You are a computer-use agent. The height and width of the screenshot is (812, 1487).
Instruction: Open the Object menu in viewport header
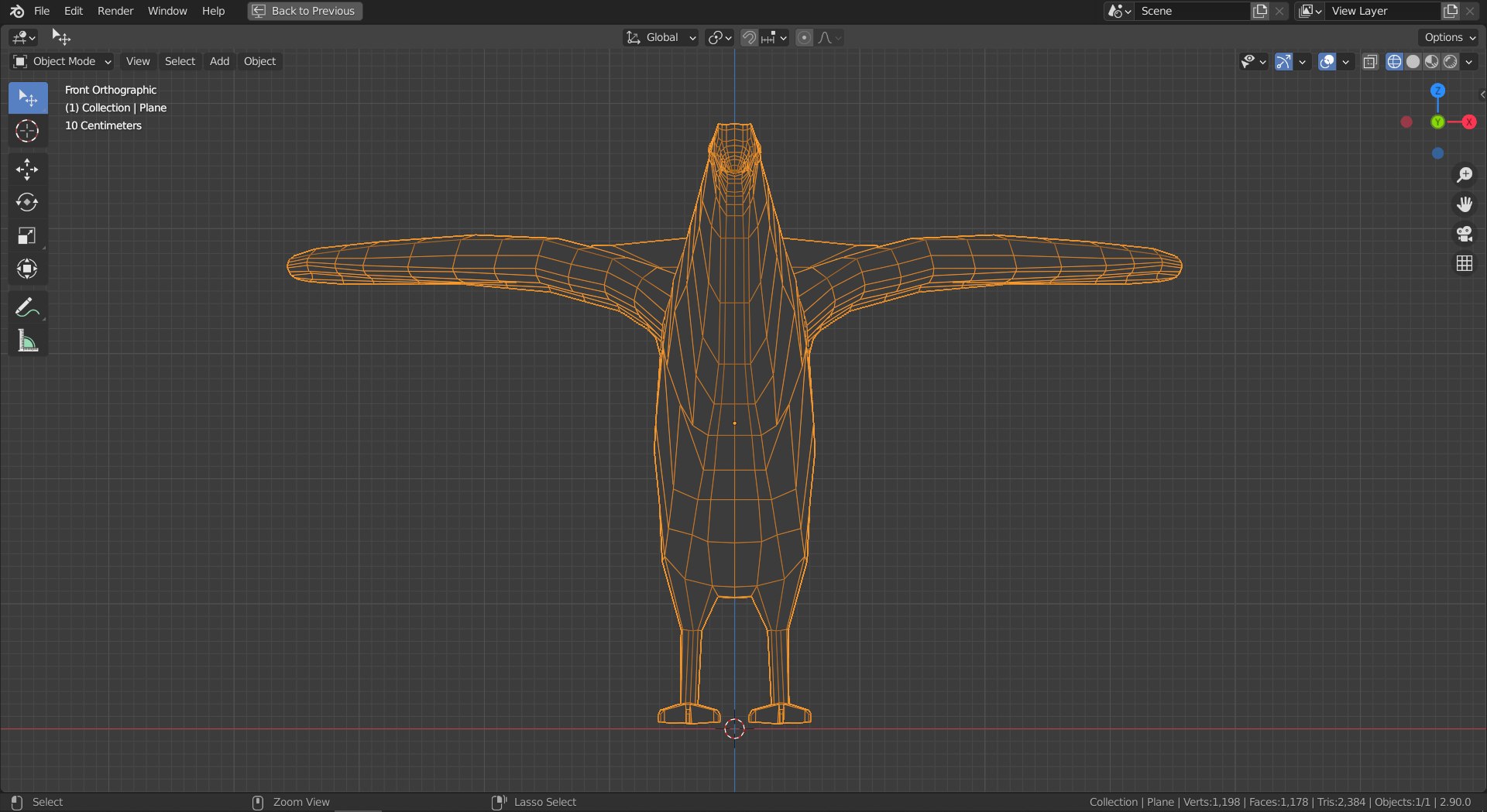click(x=259, y=61)
